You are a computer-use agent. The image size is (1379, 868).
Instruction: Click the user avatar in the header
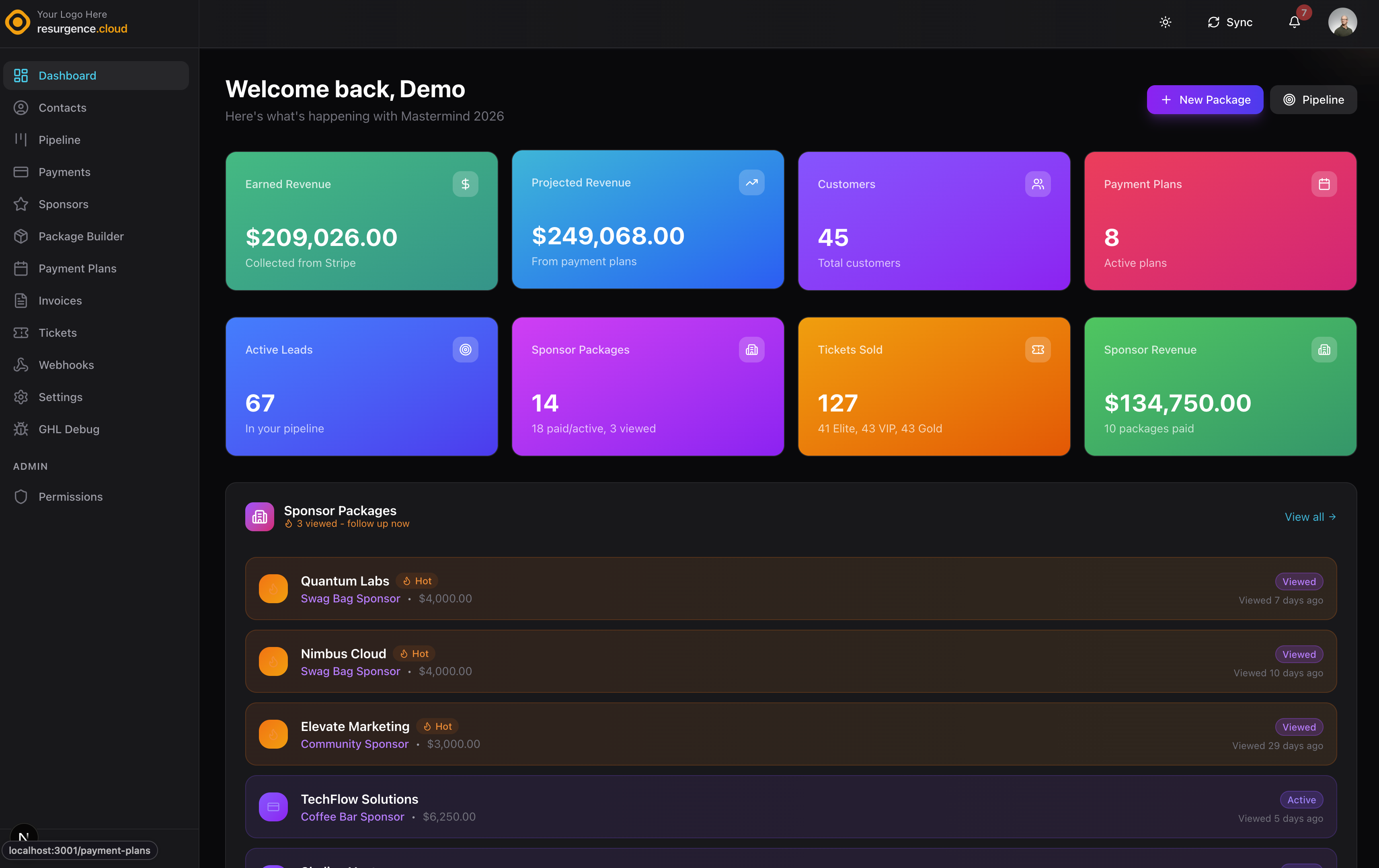(x=1342, y=23)
